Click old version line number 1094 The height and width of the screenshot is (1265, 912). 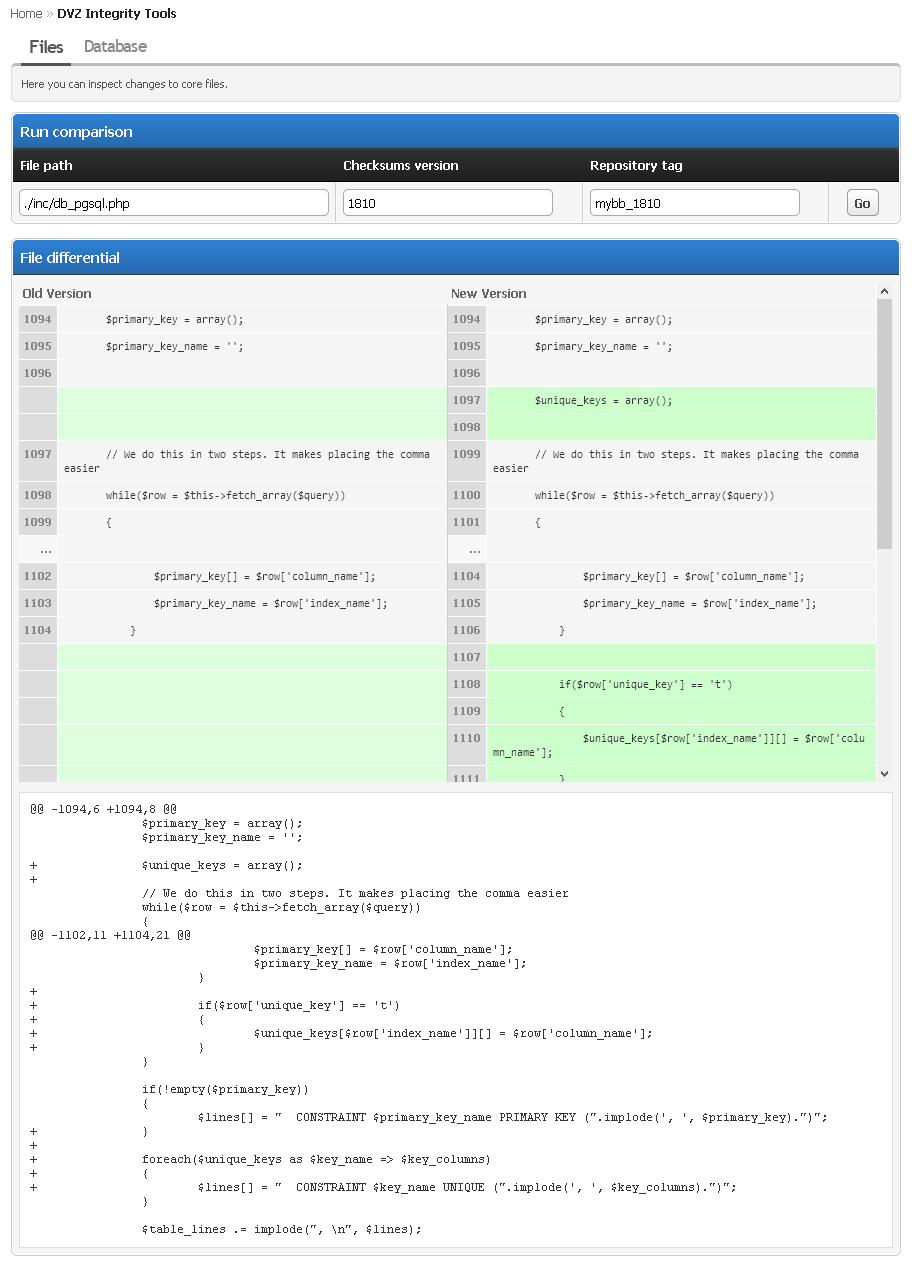coord(38,320)
